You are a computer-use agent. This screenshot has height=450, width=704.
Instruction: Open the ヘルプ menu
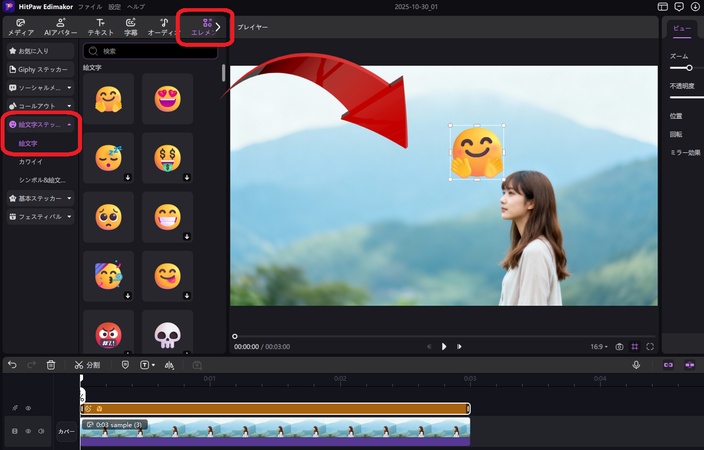click(x=136, y=7)
